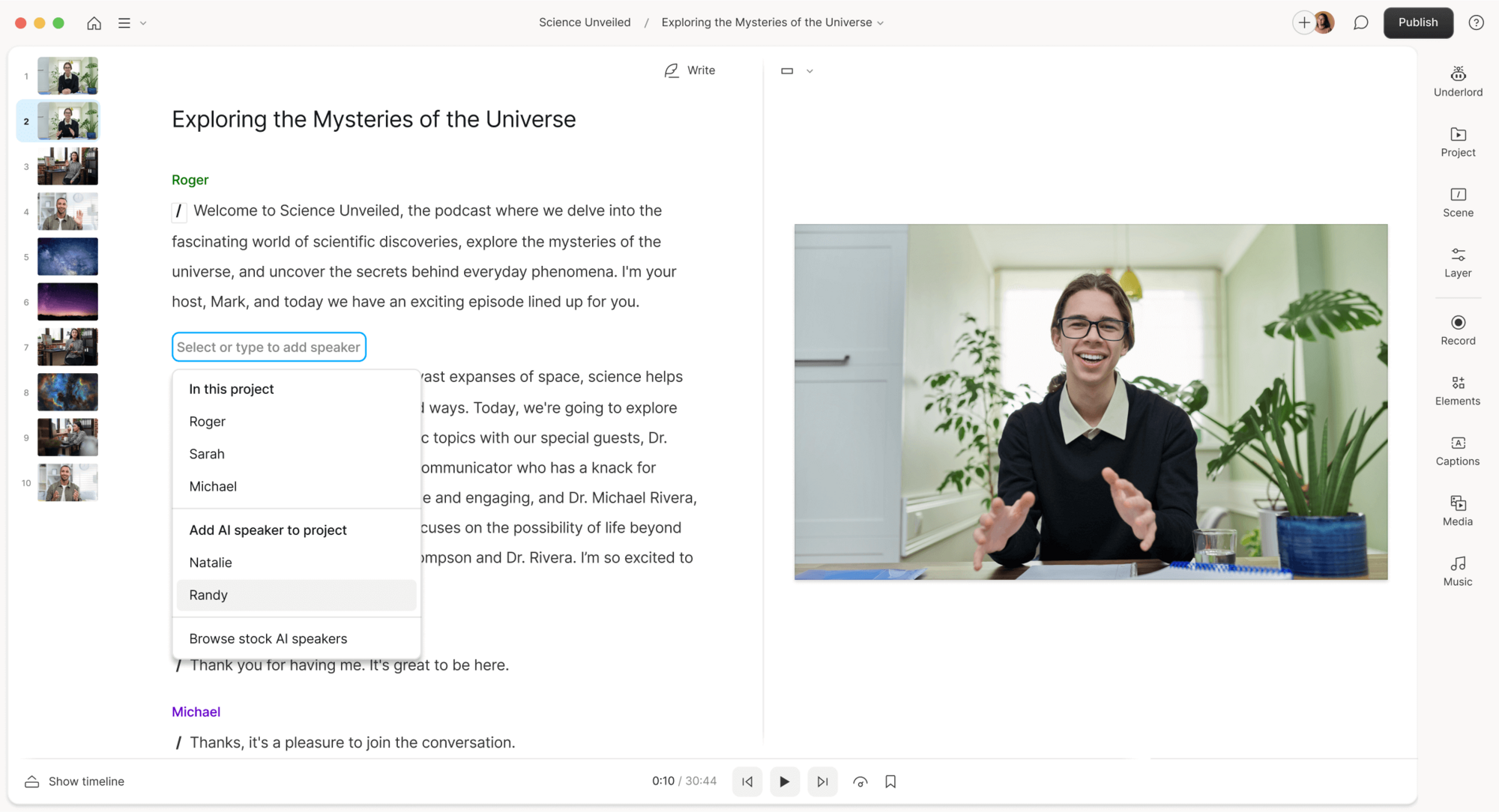Open the Captions panel
The height and width of the screenshot is (812, 1499).
(x=1457, y=450)
